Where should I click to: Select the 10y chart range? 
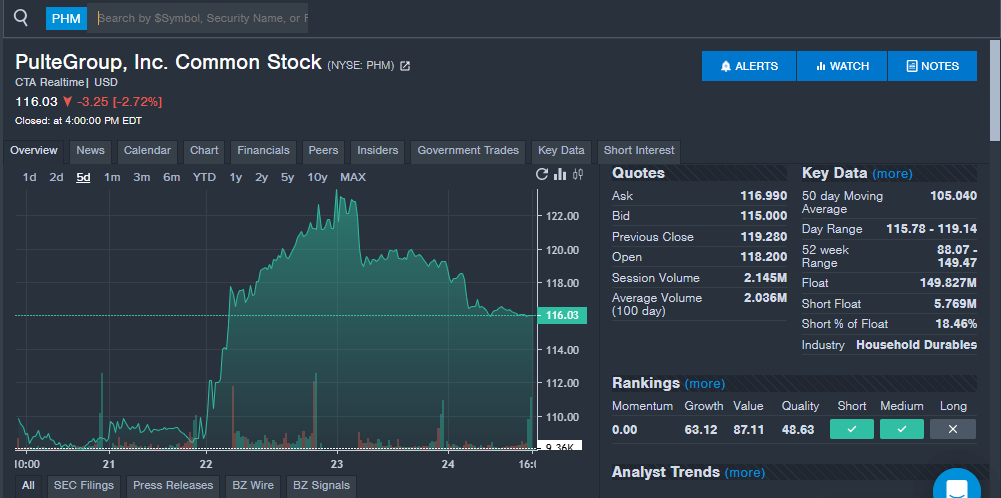(x=317, y=177)
